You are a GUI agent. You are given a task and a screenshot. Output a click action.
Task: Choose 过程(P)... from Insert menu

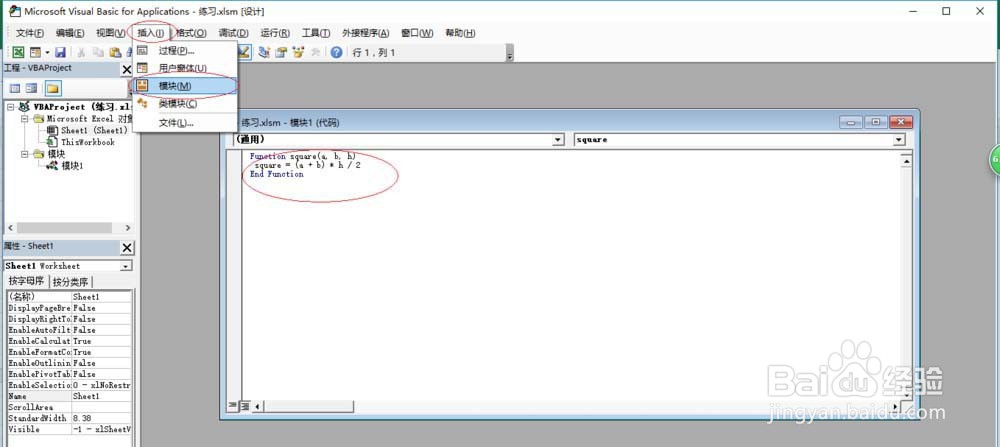point(185,50)
